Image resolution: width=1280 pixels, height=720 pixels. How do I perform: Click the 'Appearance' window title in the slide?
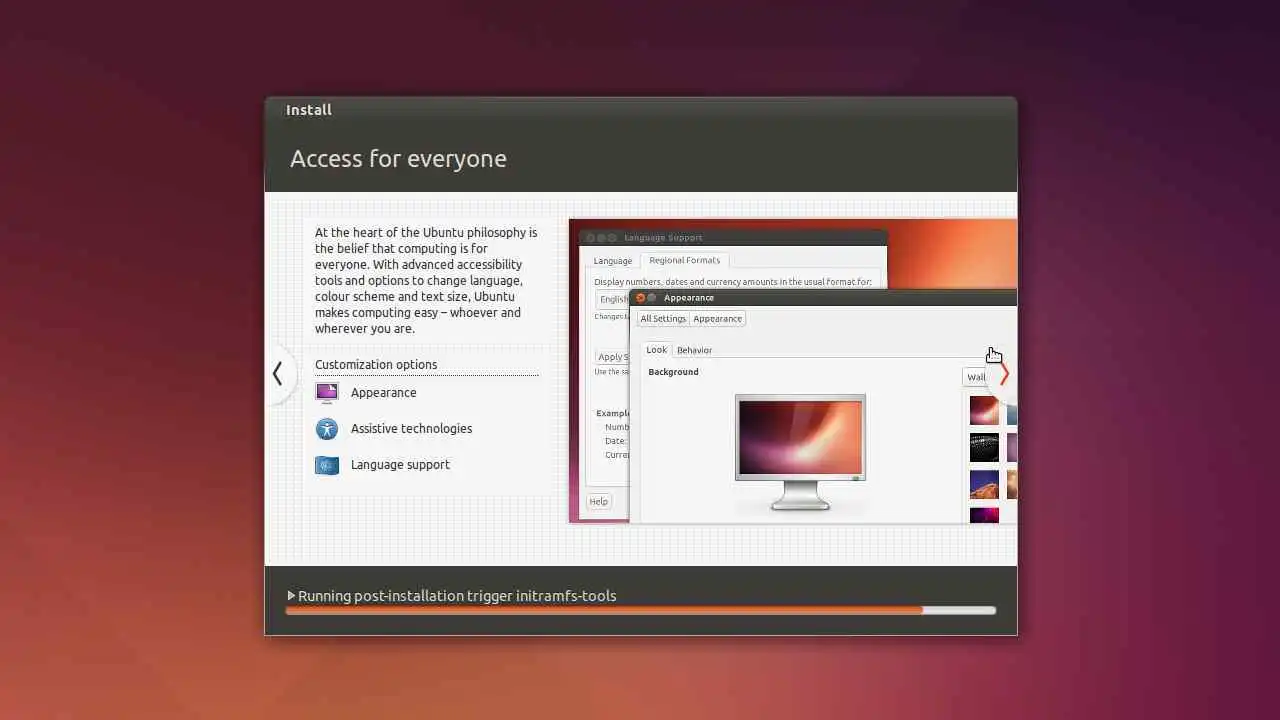click(689, 298)
